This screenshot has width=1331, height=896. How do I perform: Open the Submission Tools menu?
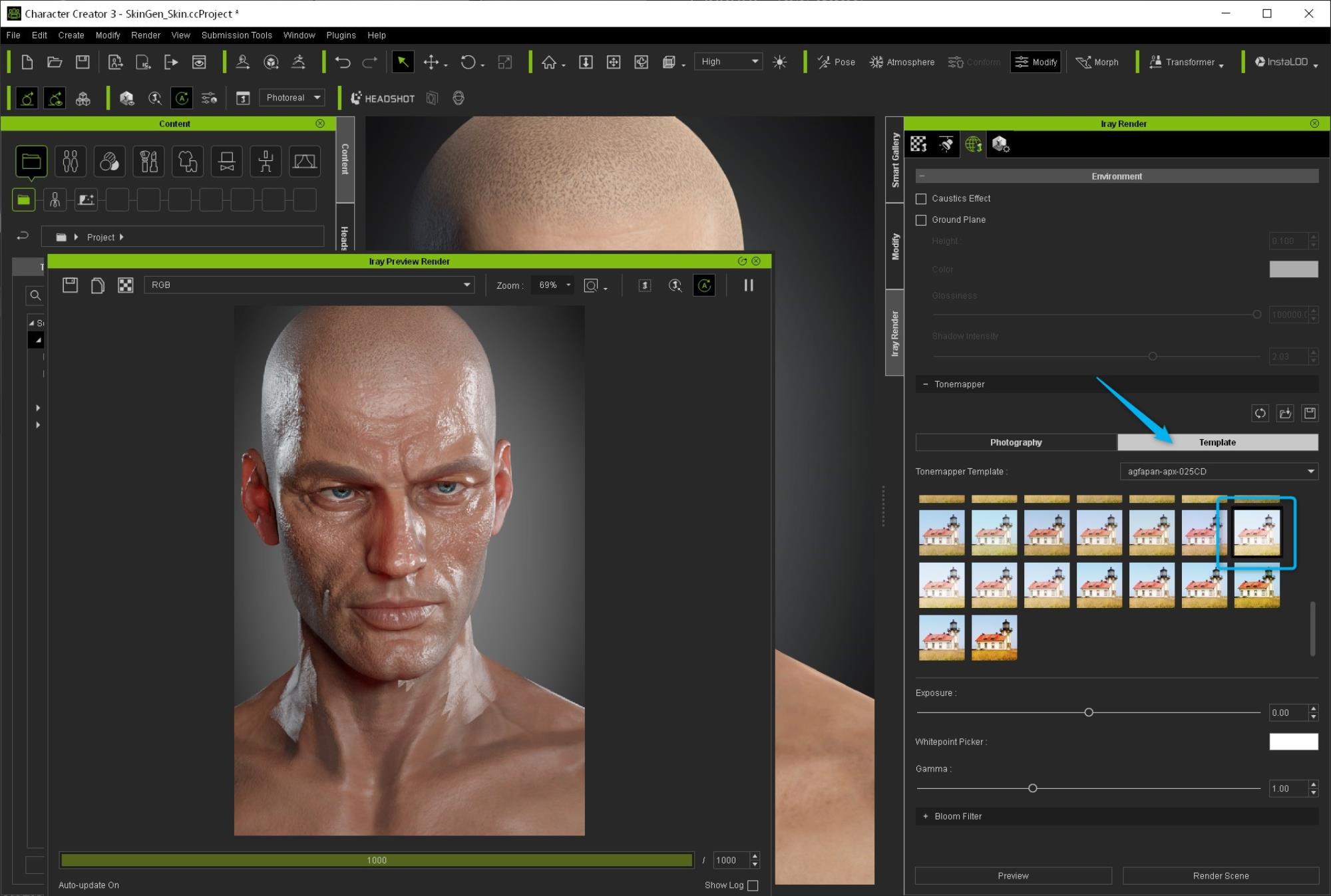[237, 35]
